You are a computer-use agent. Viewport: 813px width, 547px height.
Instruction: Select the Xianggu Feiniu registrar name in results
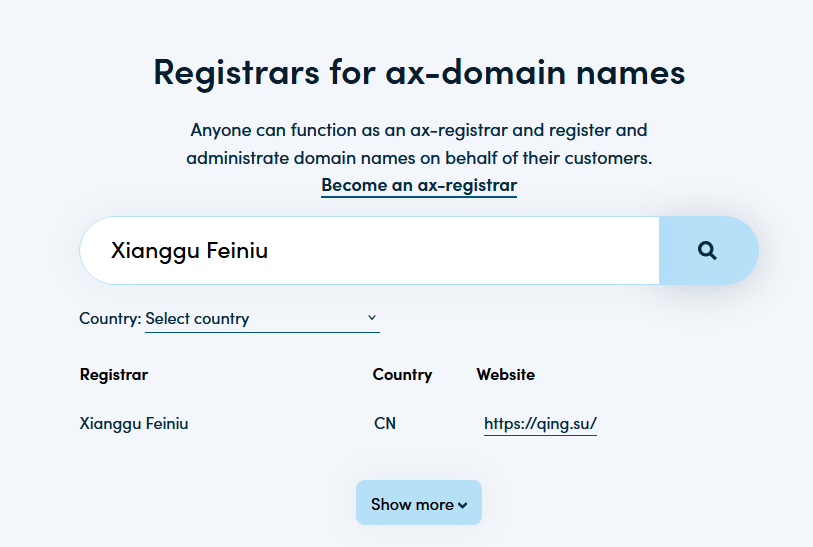(x=134, y=424)
